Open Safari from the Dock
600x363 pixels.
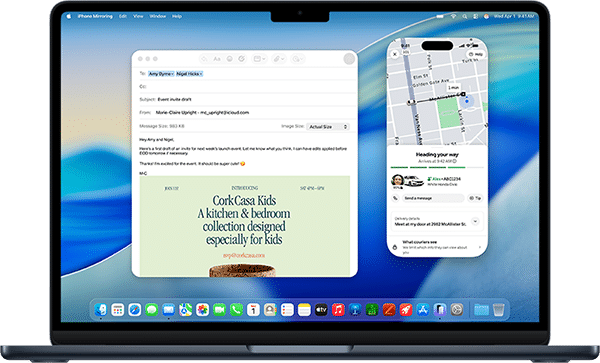[x=135, y=309]
